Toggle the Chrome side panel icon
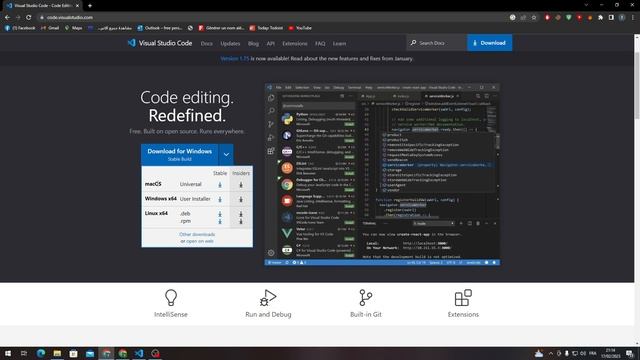This screenshot has height=360, width=640. point(611,18)
